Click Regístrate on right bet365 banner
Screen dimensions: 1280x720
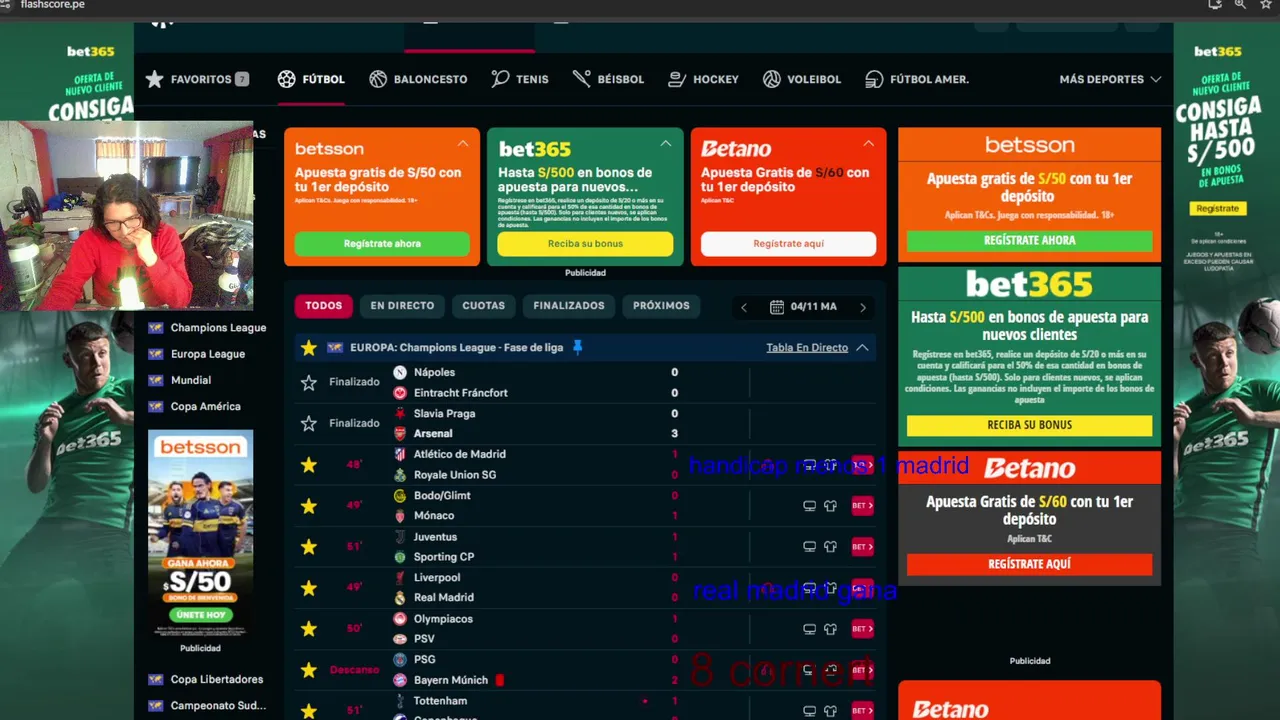tap(1217, 208)
